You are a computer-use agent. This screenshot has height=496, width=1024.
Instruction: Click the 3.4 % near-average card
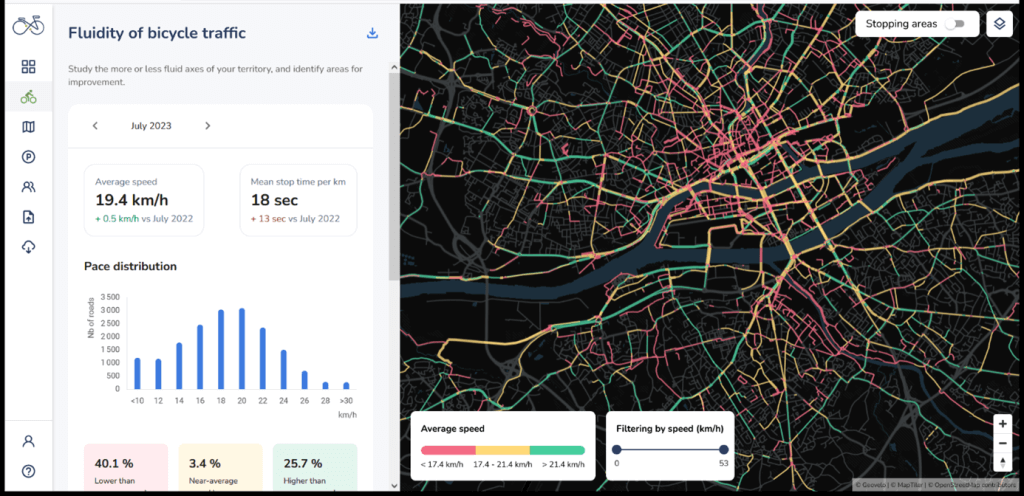pos(221,466)
